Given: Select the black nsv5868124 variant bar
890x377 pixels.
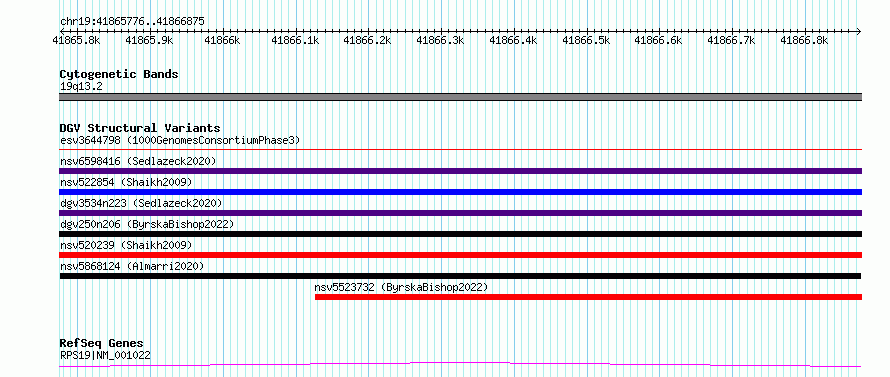Looking at the screenshot, I should [461, 276].
